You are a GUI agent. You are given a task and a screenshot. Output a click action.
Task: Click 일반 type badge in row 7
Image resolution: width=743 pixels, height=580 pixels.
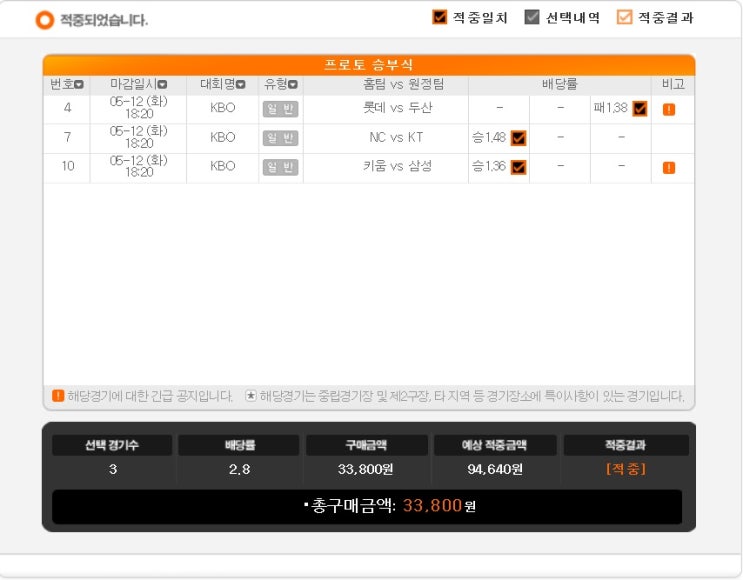click(x=281, y=138)
